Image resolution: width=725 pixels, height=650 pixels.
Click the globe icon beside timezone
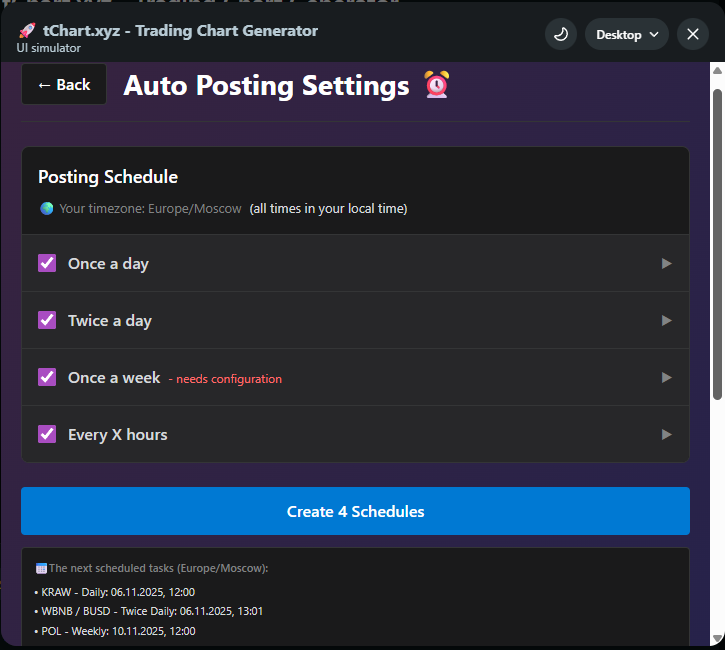(x=47, y=208)
